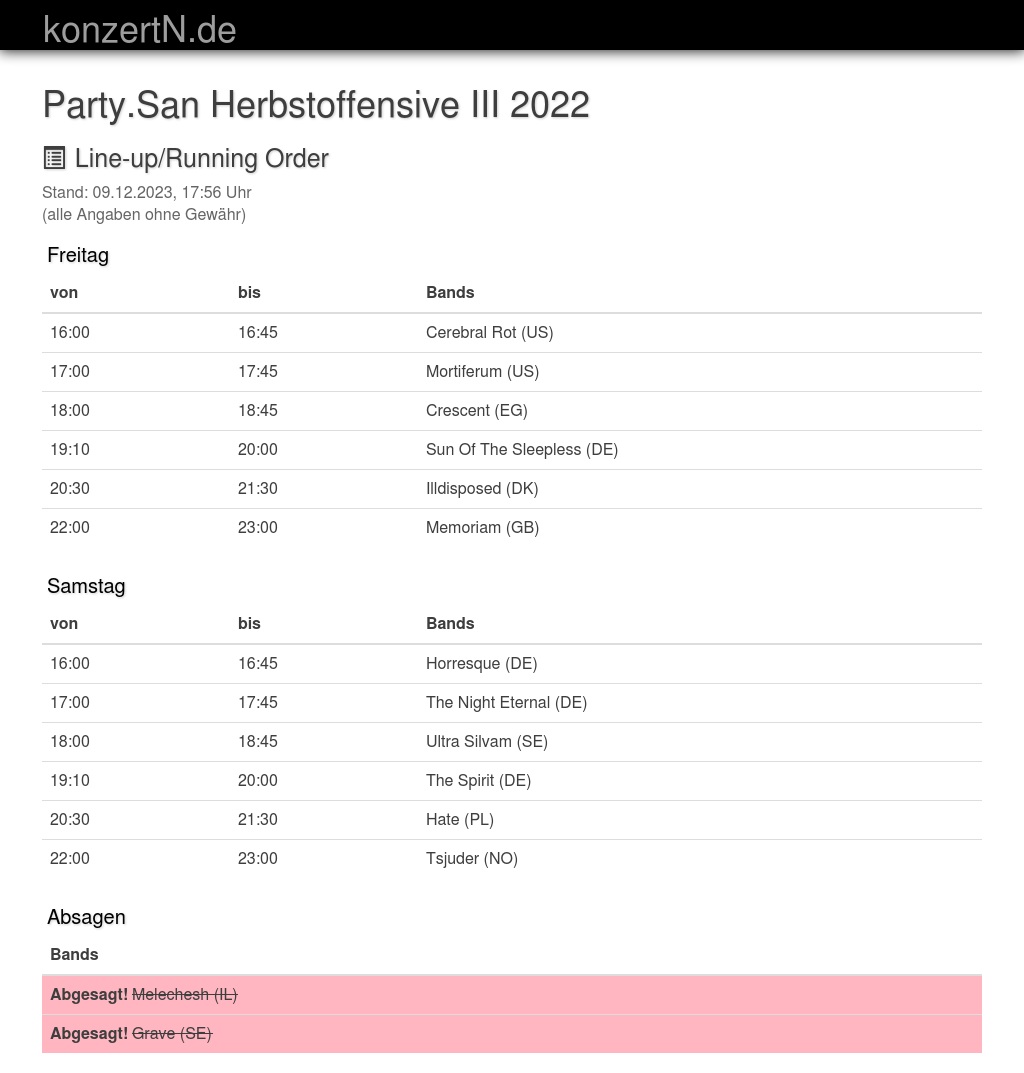Click the konzertN.de site logo
The width and height of the screenshot is (1024, 1073).
click(x=140, y=30)
